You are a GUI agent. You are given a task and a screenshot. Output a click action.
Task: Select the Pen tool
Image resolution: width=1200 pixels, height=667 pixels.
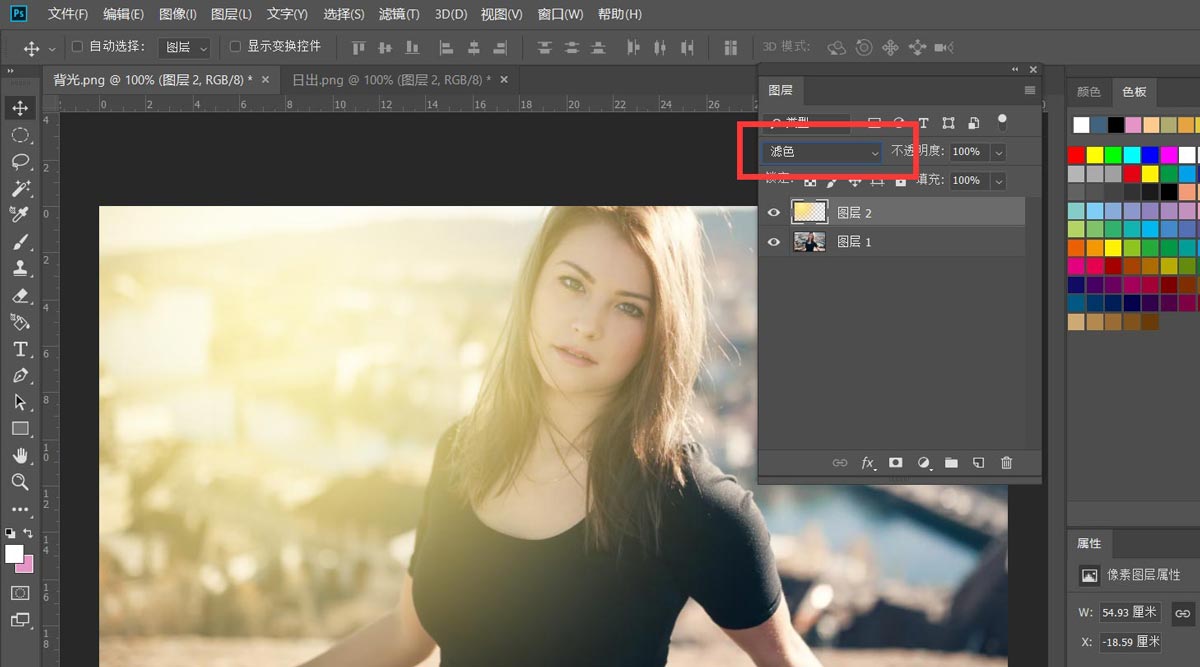click(20, 376)
